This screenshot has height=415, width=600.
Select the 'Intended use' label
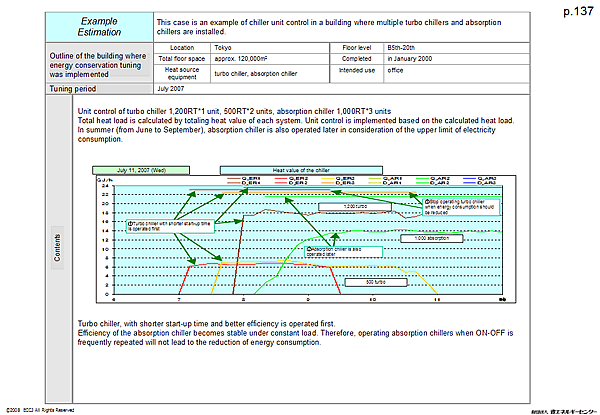pyautogui.click(x=357, y=70)
